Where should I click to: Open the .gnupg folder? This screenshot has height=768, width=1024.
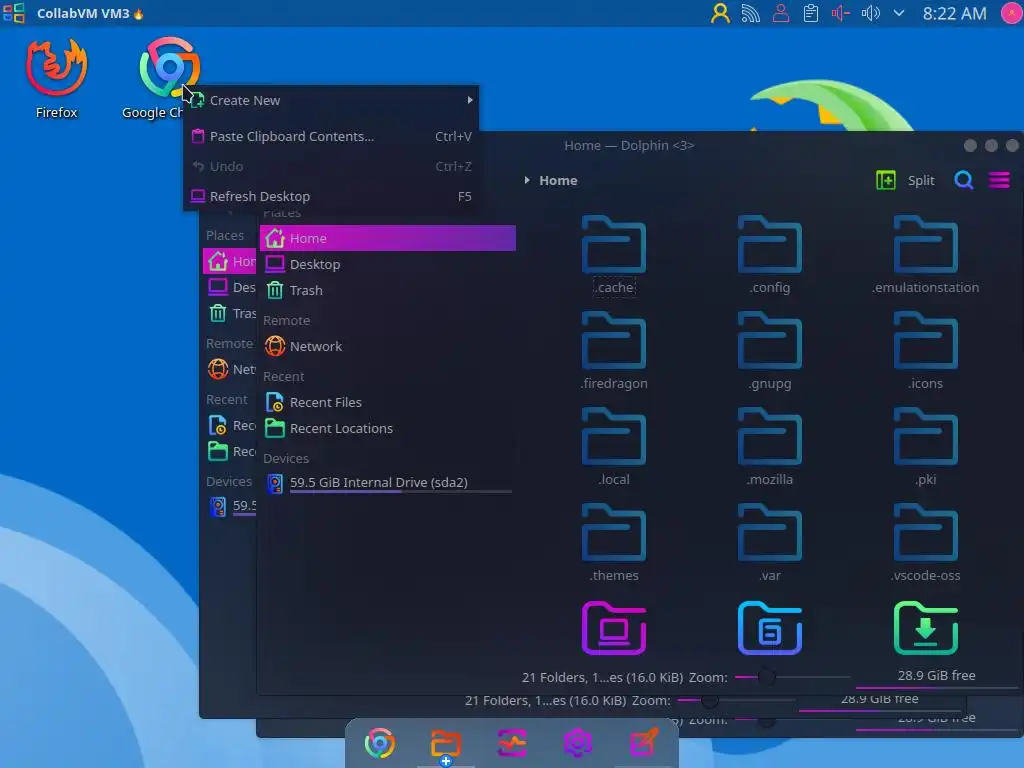pos(769,351)
